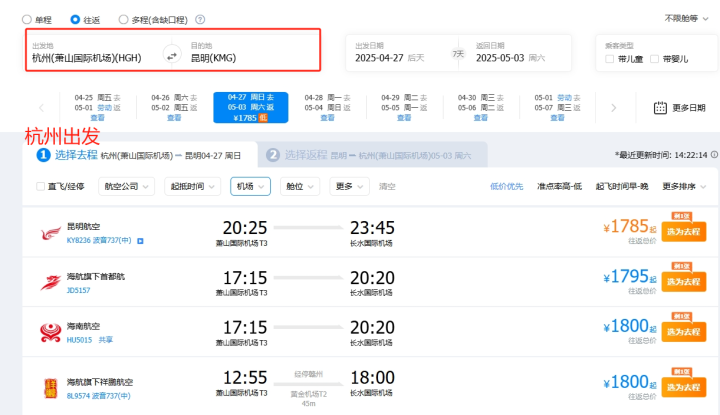Sort by 起飞时间早-晚
The width and height of the screenshot is (720, 415).
click(x=622, y=186)
